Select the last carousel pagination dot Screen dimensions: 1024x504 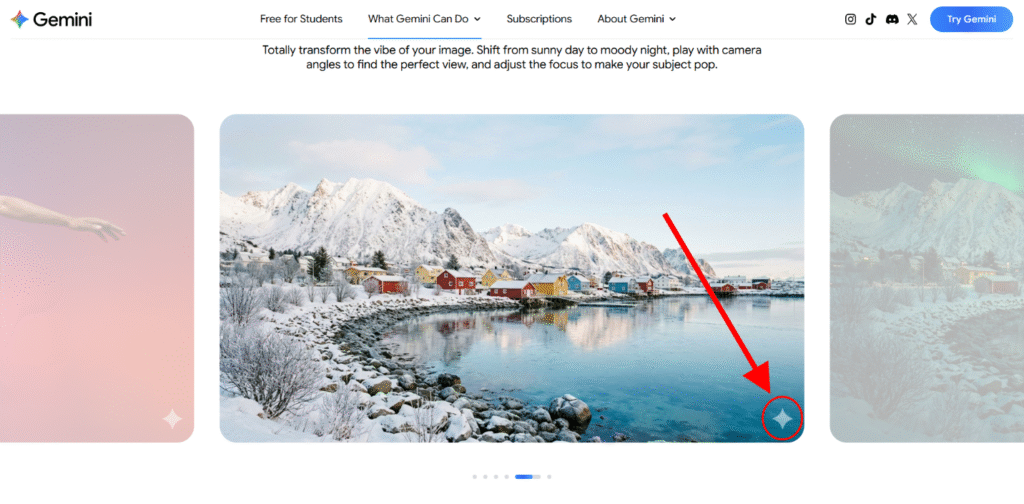pyautogui.click(x=549, y=477)
